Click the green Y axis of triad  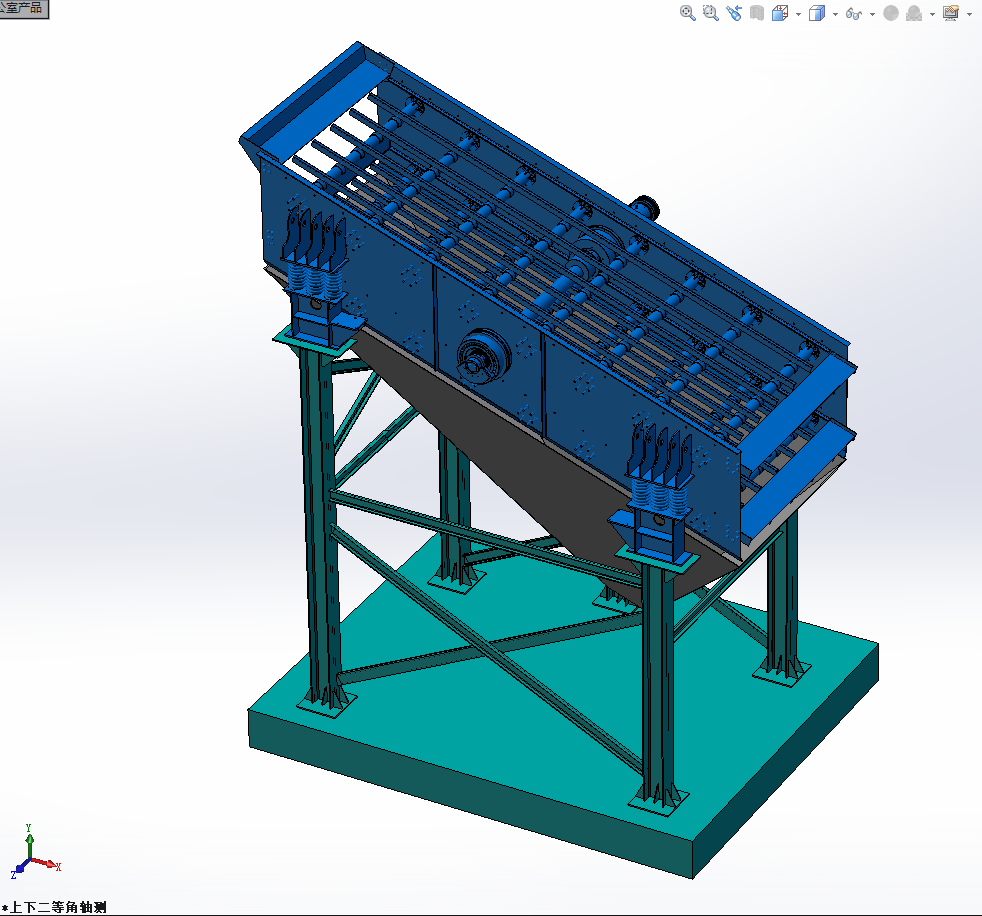29,841
